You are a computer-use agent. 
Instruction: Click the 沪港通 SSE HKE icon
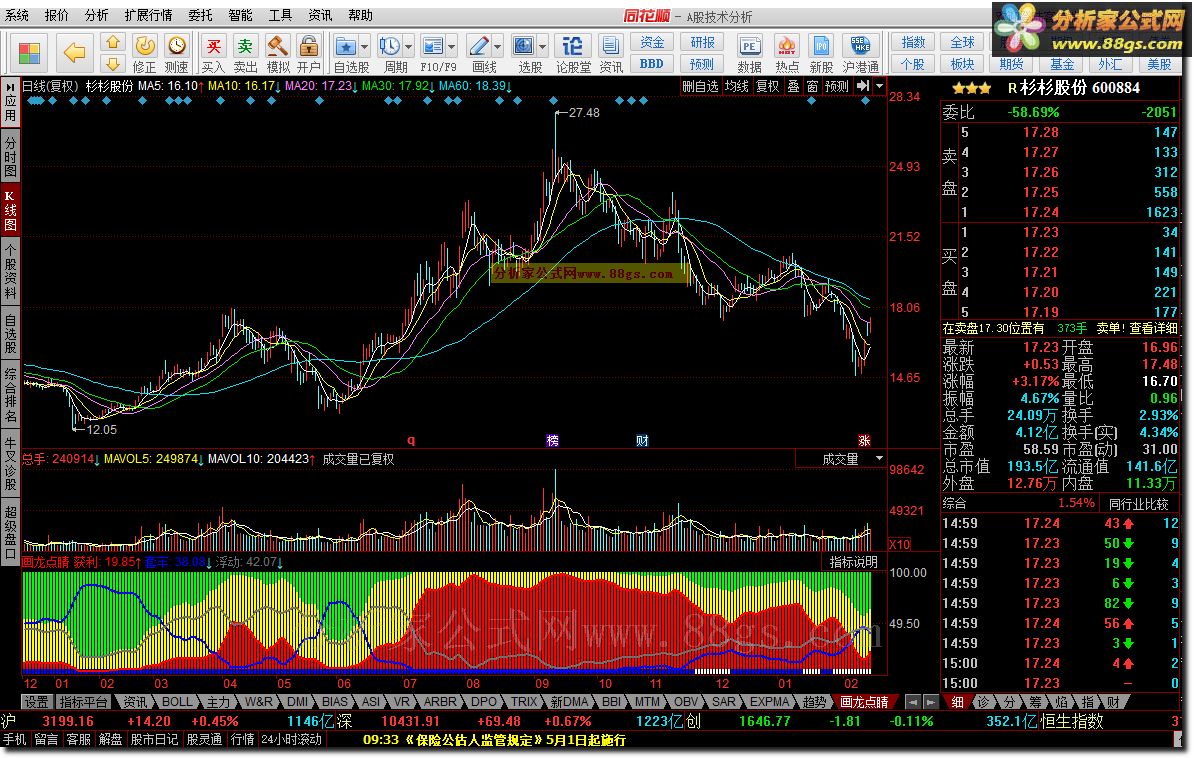[860, 46]
